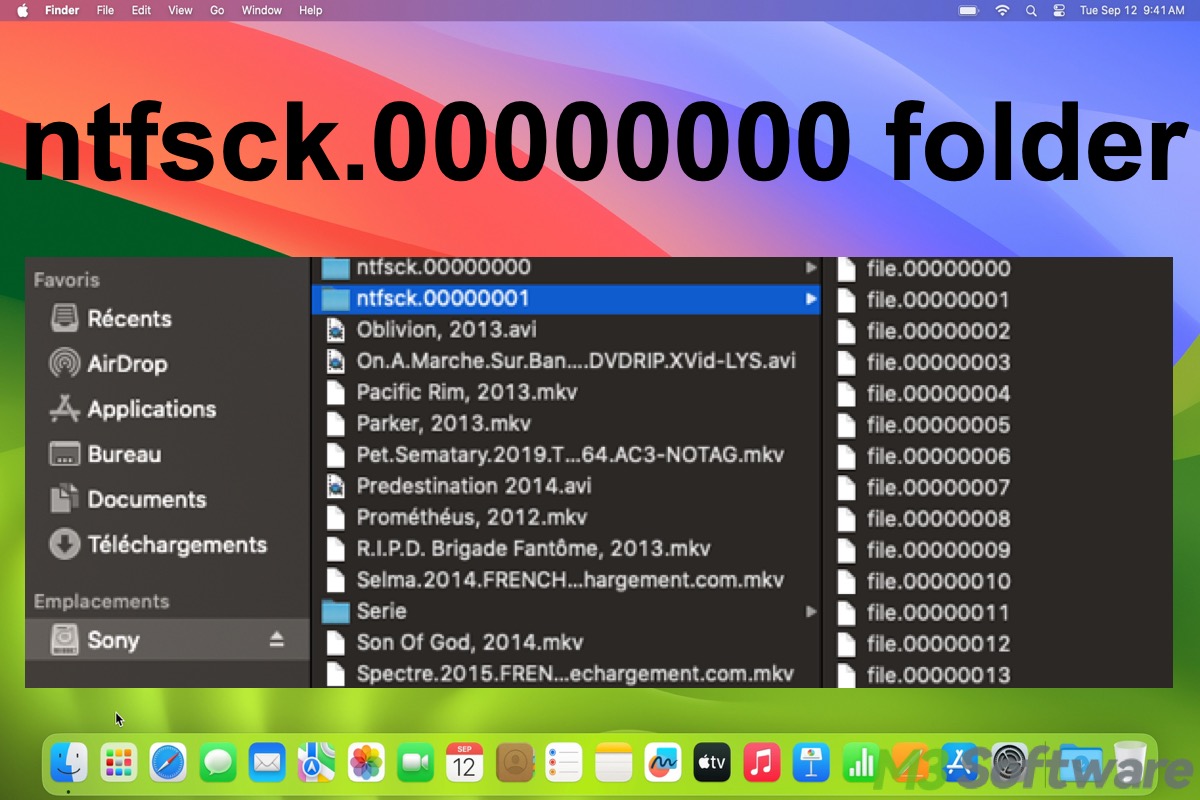This screenshot has height=800, width=1200.
Task: Select file.00000007 in the file list
Action: point(938,487)
